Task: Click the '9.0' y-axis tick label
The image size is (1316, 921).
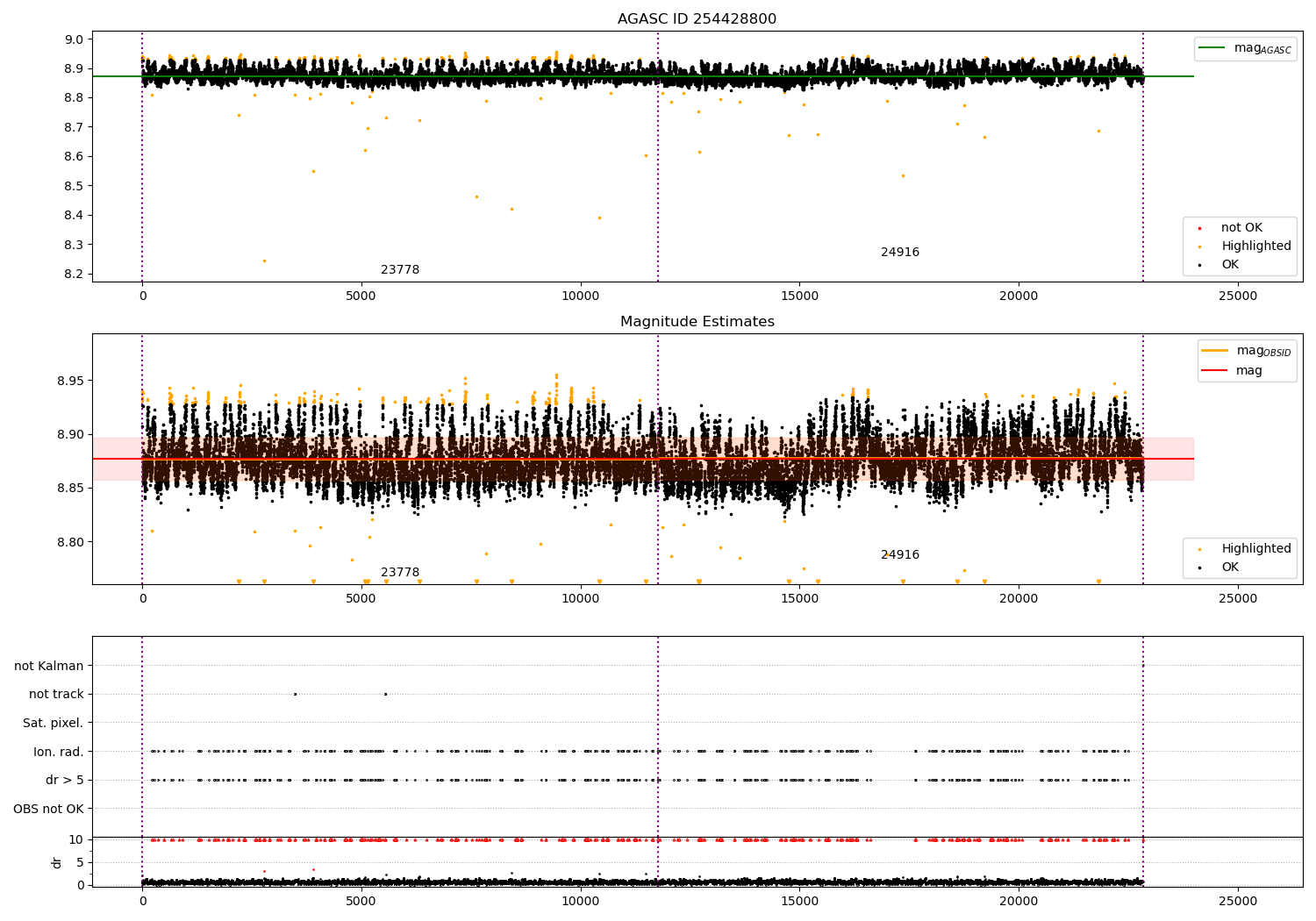Action: [x=74, y=39]
